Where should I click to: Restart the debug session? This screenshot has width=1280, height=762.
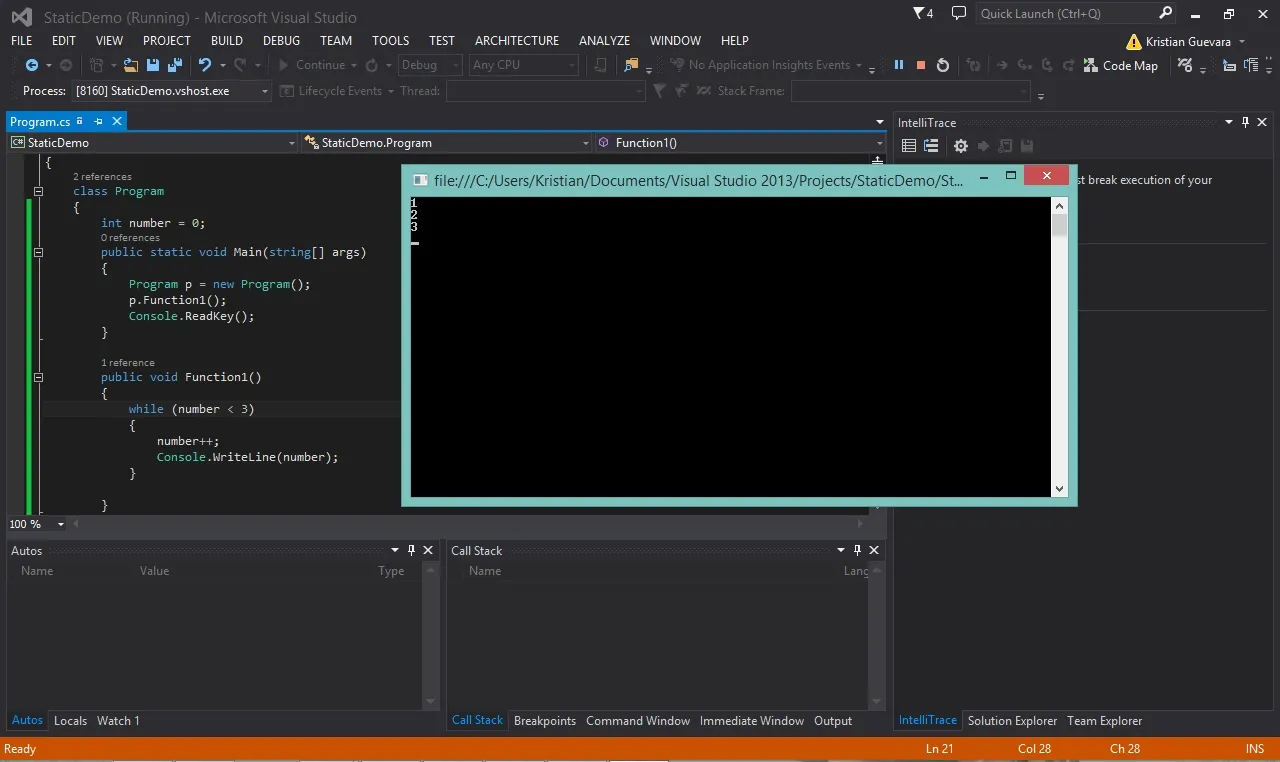coord(943,65)
